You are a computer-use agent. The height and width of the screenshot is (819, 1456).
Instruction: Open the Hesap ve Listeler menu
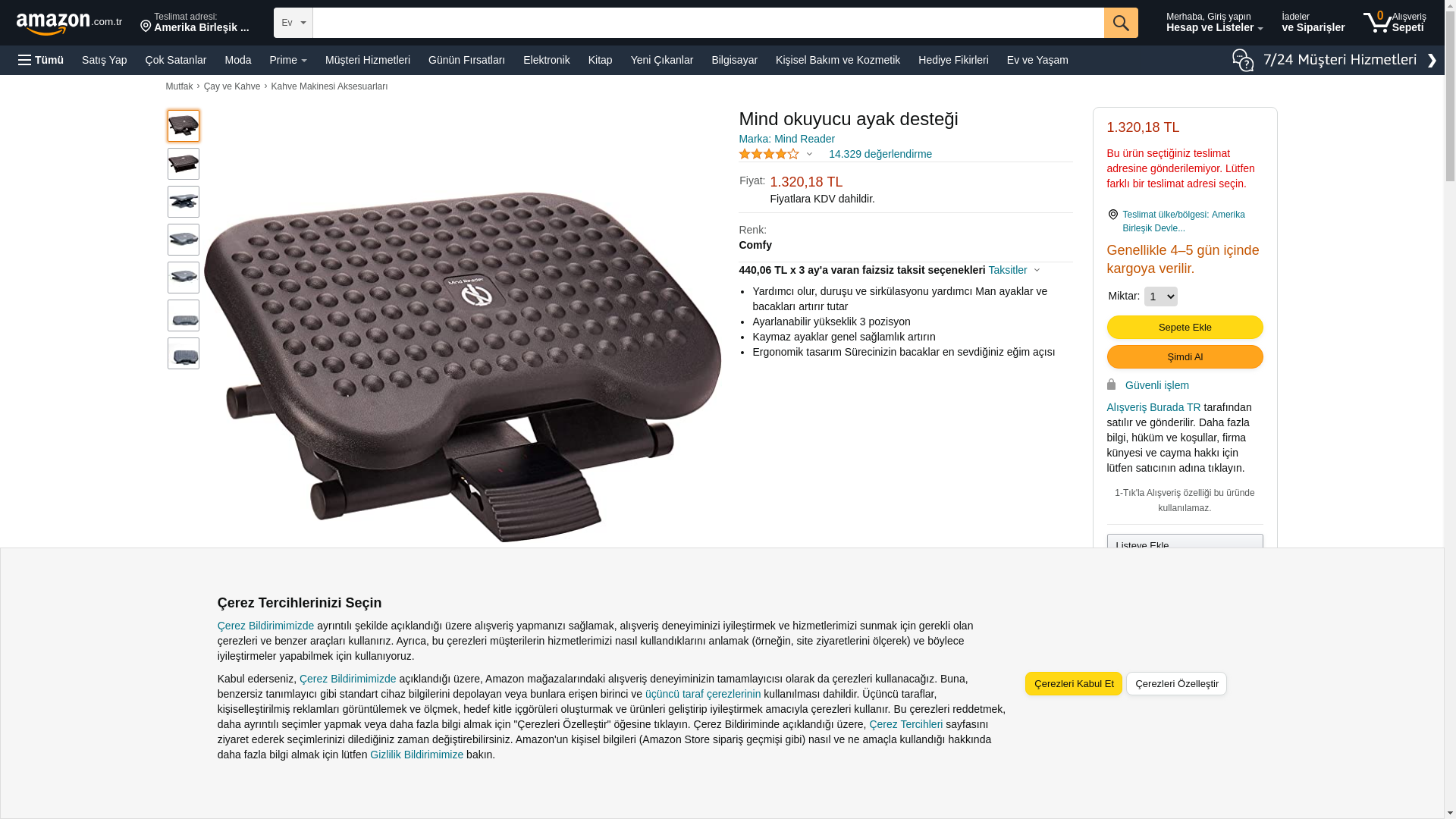click(1214, 23)
